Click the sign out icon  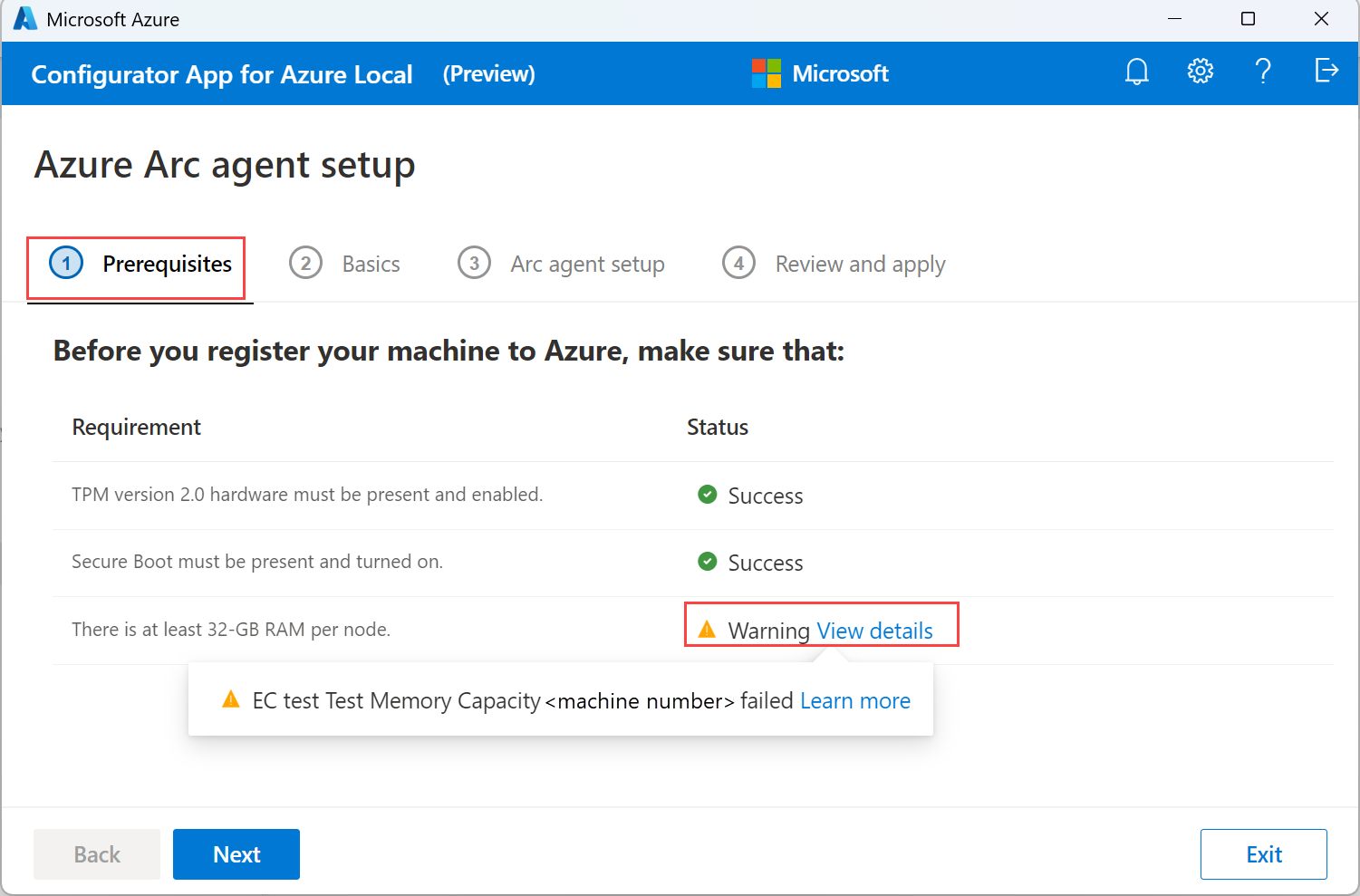[1326, 71]
